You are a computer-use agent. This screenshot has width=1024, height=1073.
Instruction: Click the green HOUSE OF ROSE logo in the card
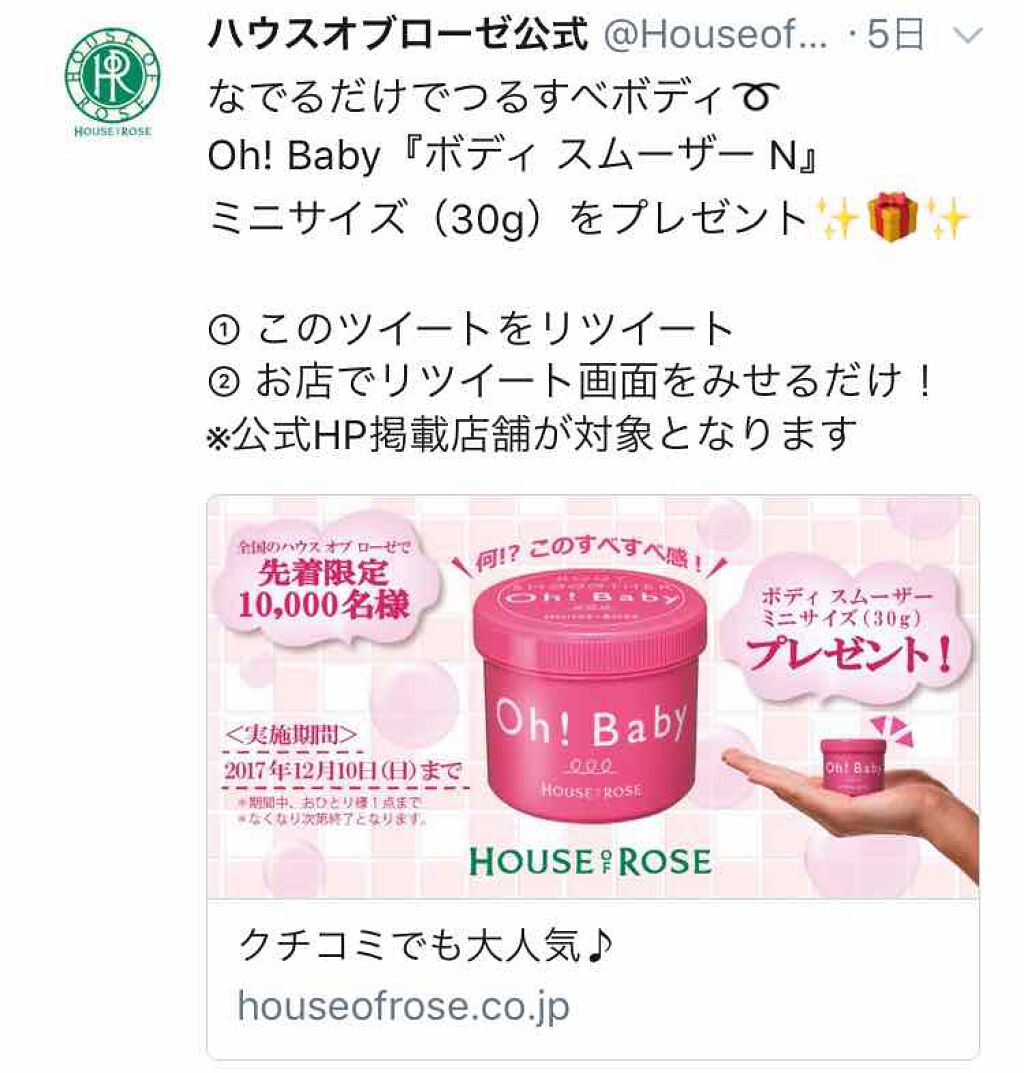click(x=590, y=862)
